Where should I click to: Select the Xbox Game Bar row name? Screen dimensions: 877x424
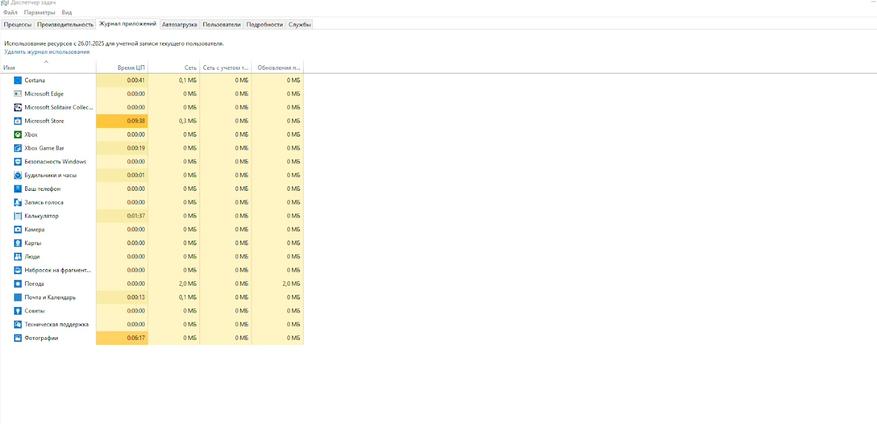(44, 148)
